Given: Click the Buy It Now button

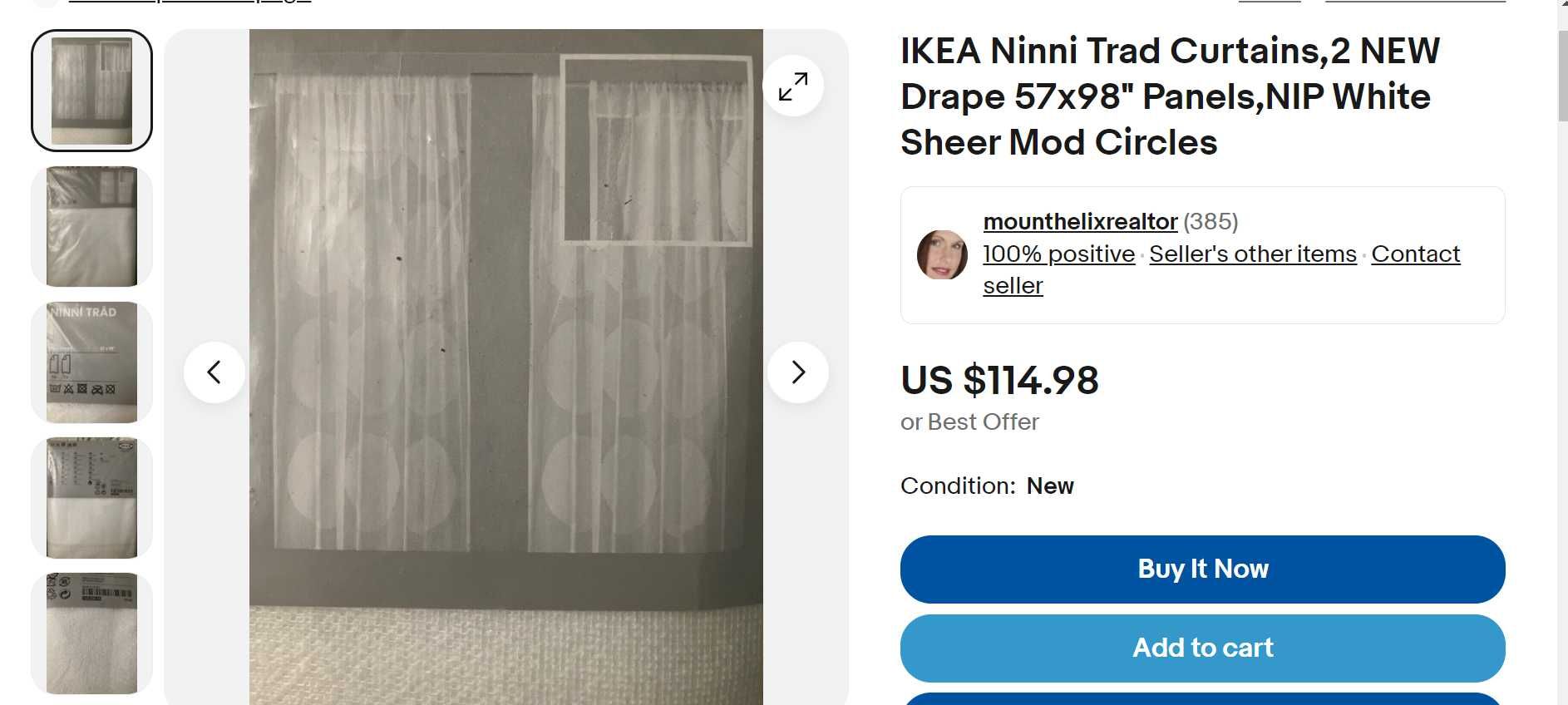Looking at the screenshot, I should point(1202,569).
